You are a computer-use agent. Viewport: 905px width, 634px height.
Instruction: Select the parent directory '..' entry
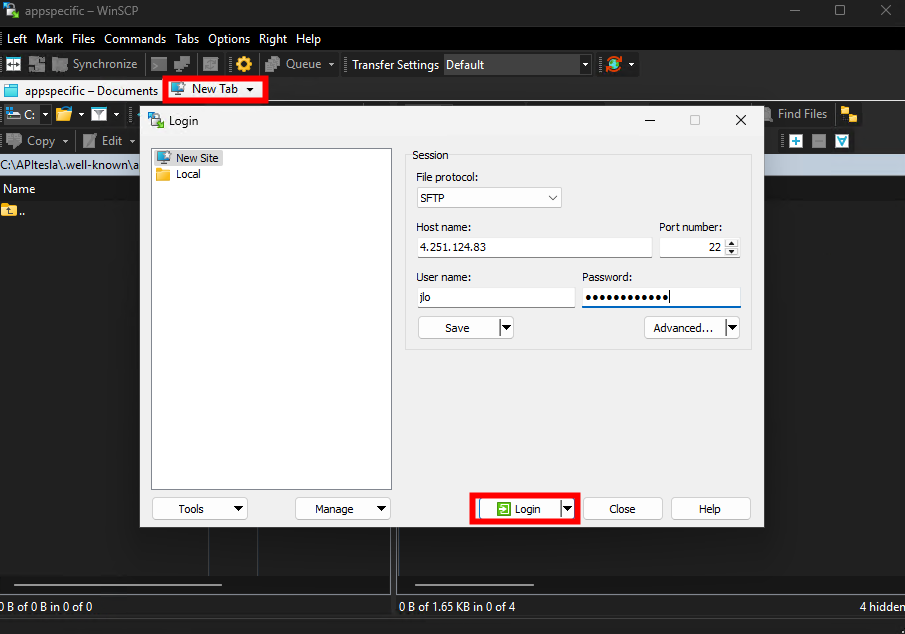(13, 211)
